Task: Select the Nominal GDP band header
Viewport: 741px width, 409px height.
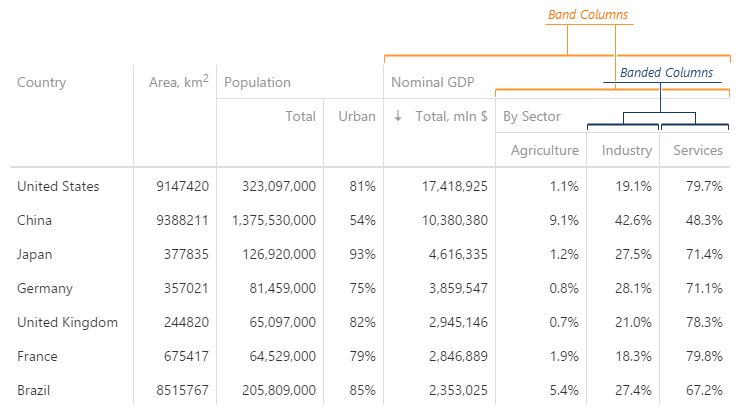Action: pyautogui.click(x=433, y=82)
